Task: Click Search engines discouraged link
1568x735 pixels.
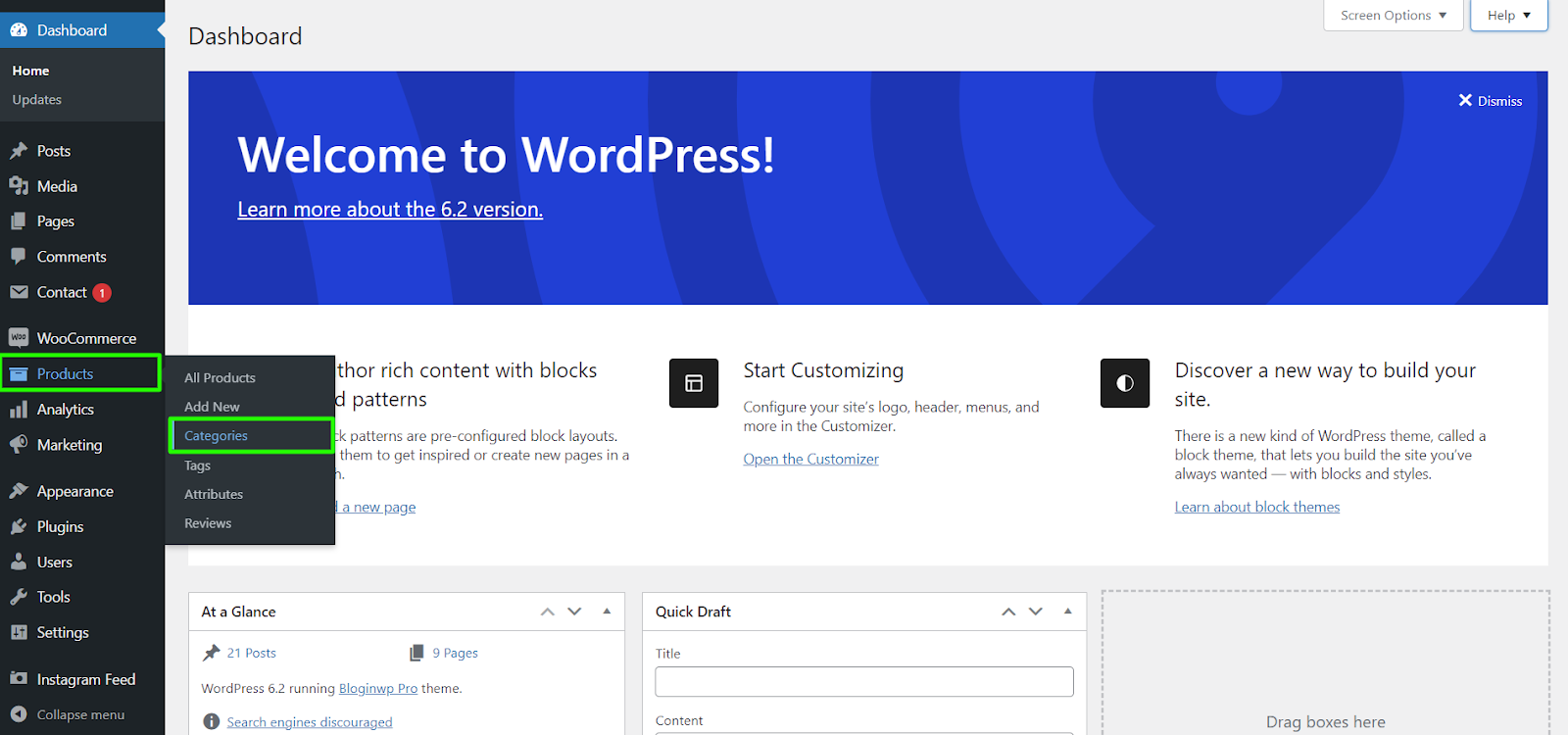Action: [310, 722]
